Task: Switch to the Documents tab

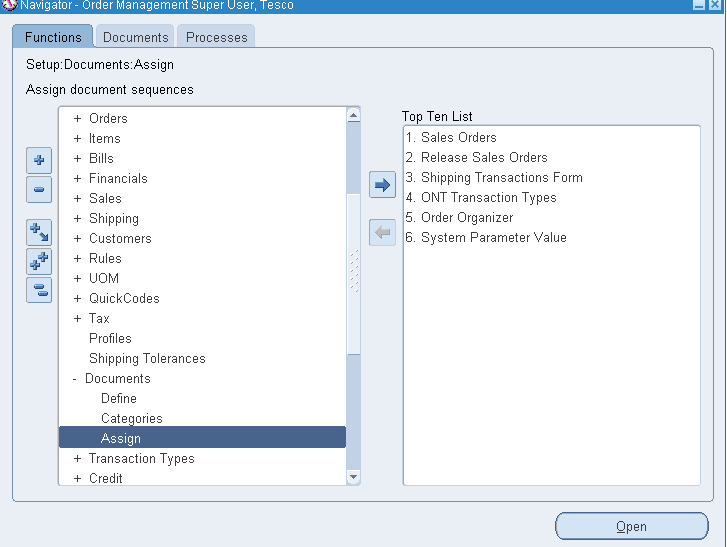Action: coord(135,37)
